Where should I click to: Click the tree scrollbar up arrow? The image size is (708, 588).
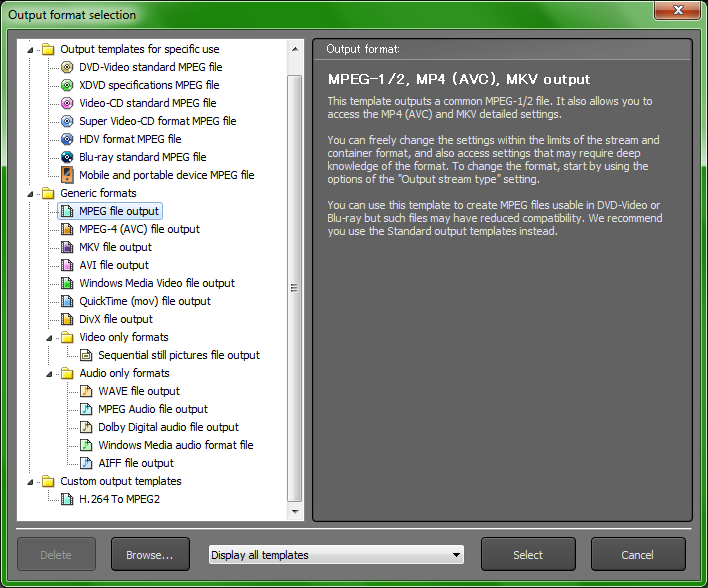pos(295,49)
